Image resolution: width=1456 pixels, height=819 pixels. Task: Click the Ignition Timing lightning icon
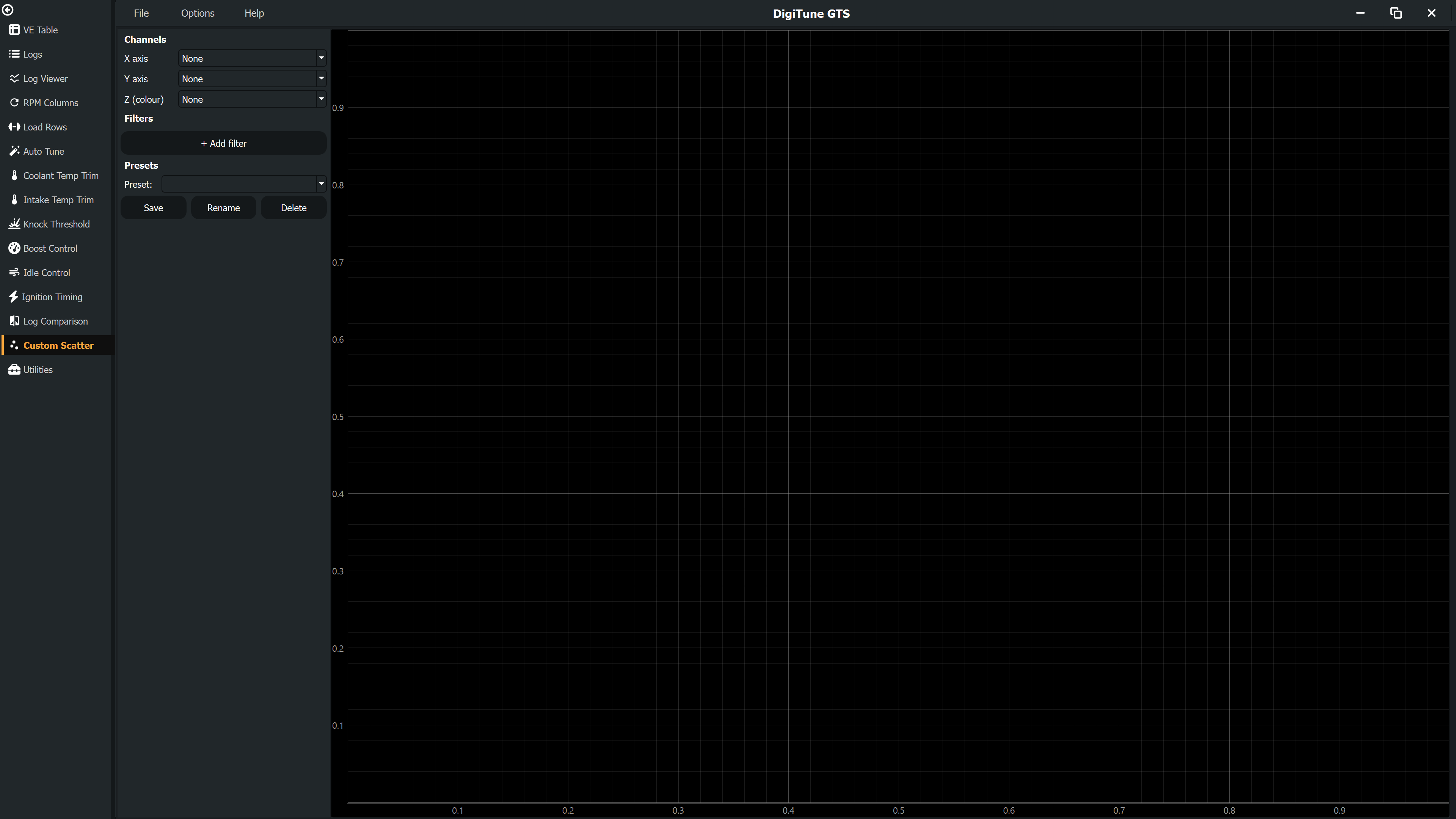14,297
